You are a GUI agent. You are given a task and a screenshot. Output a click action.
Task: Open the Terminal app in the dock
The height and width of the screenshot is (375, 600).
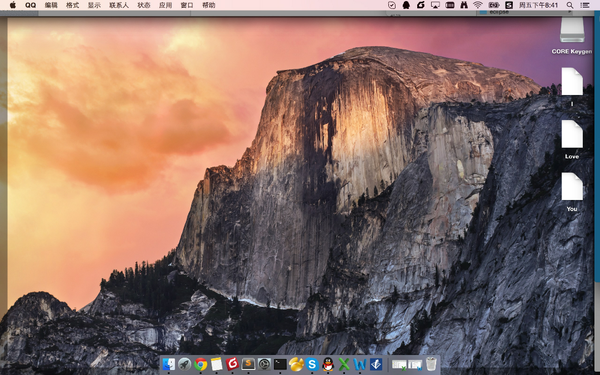click(x=280, y=364)
